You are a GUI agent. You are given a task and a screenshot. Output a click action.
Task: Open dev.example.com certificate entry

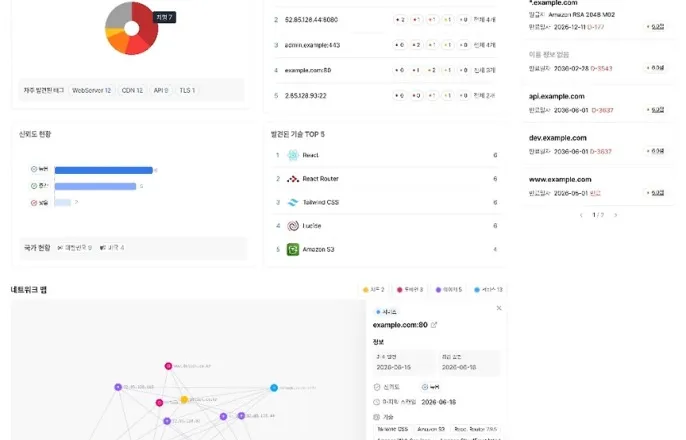click(597, 144)
